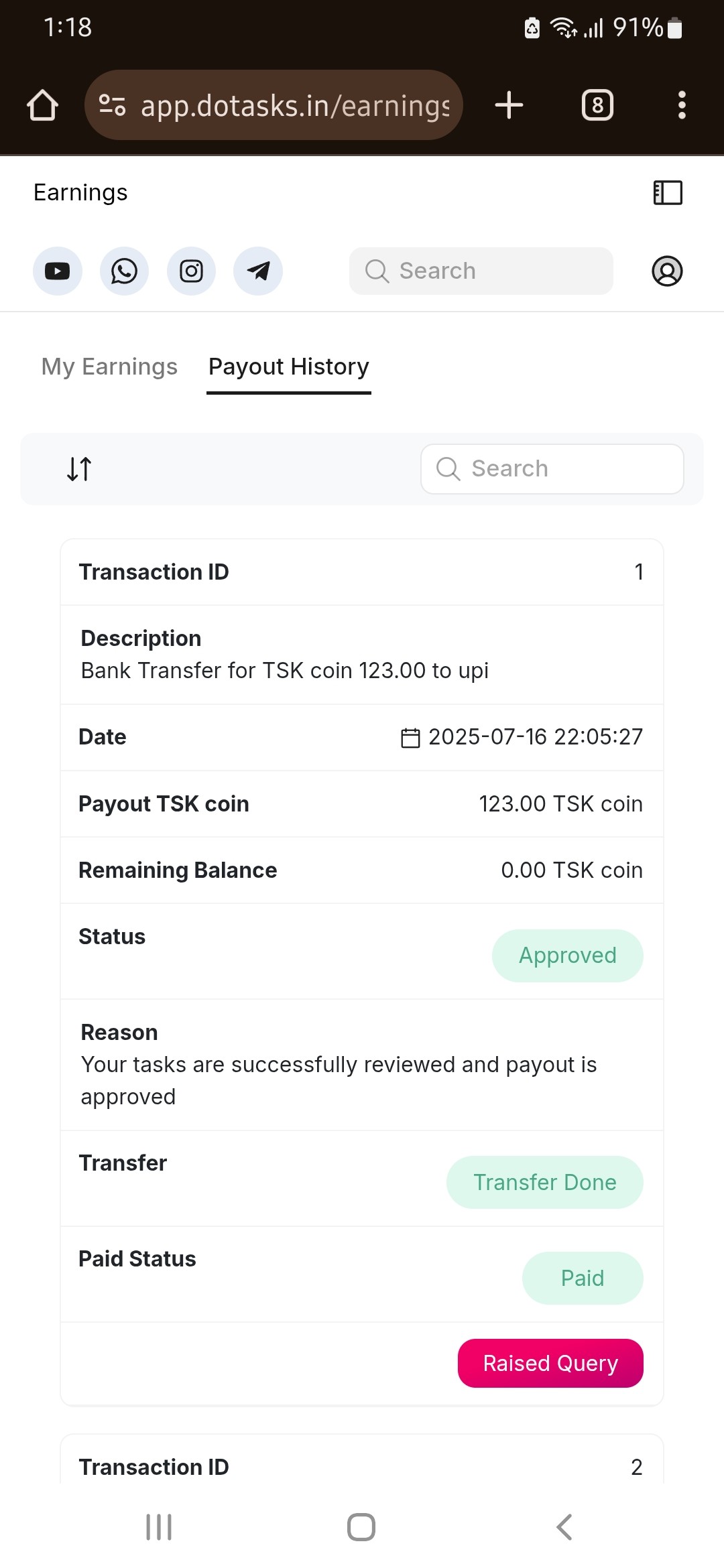Screen dimensions: 724x1568
Task: Show the 8 open tabs switcher
Action: pos(597,105)
